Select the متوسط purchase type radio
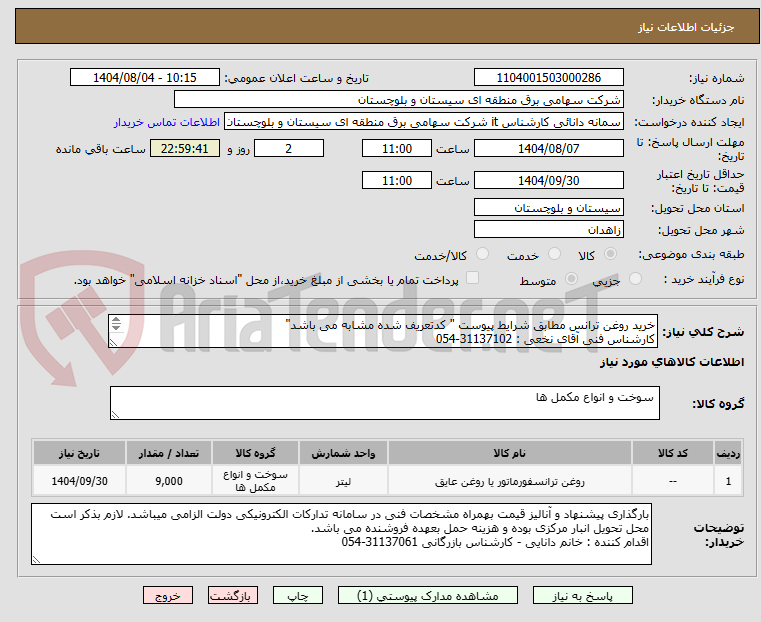This screenshot has height=622, width=761. [x=571, y=279]
